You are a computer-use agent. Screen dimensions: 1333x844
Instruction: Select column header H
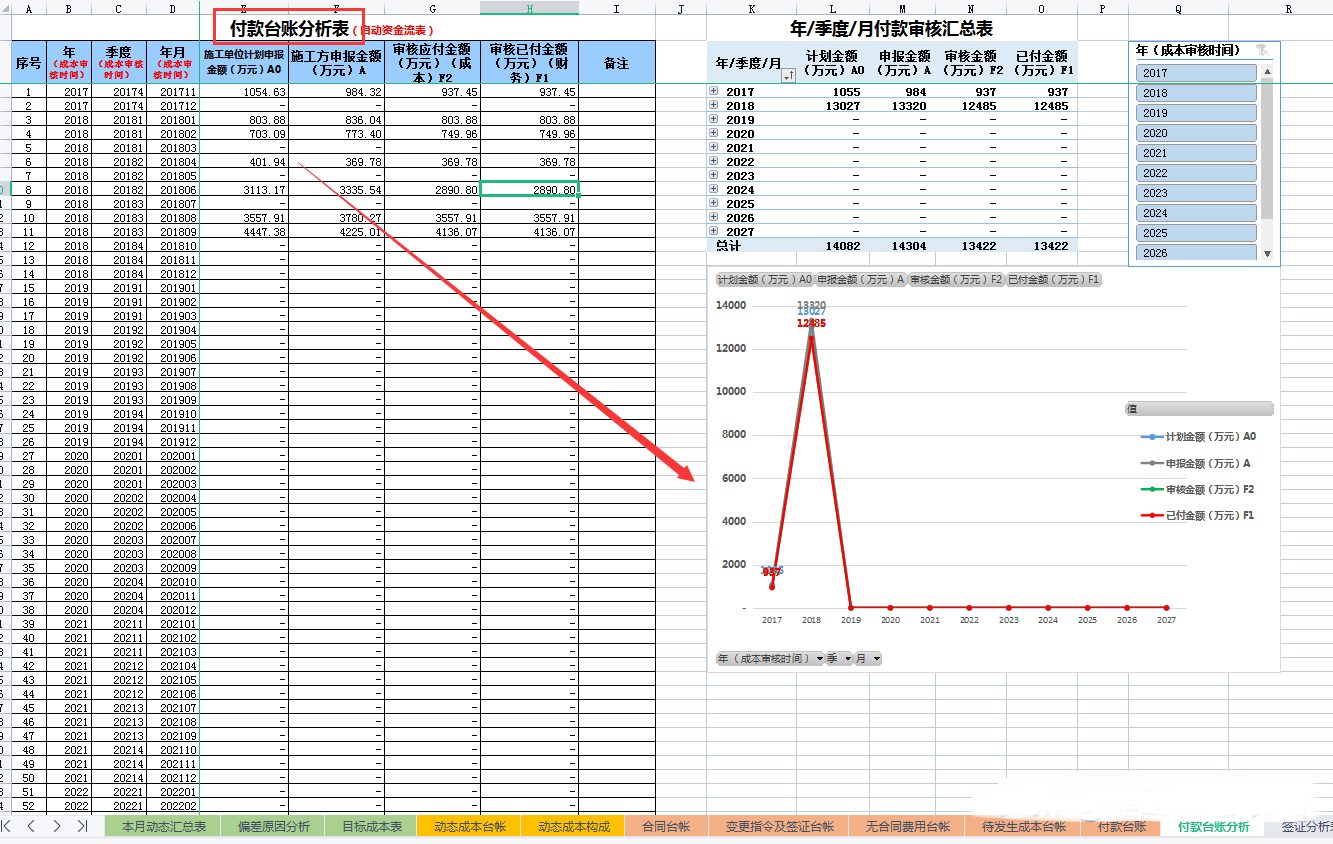pyautogui.click(x=529, y=7)
